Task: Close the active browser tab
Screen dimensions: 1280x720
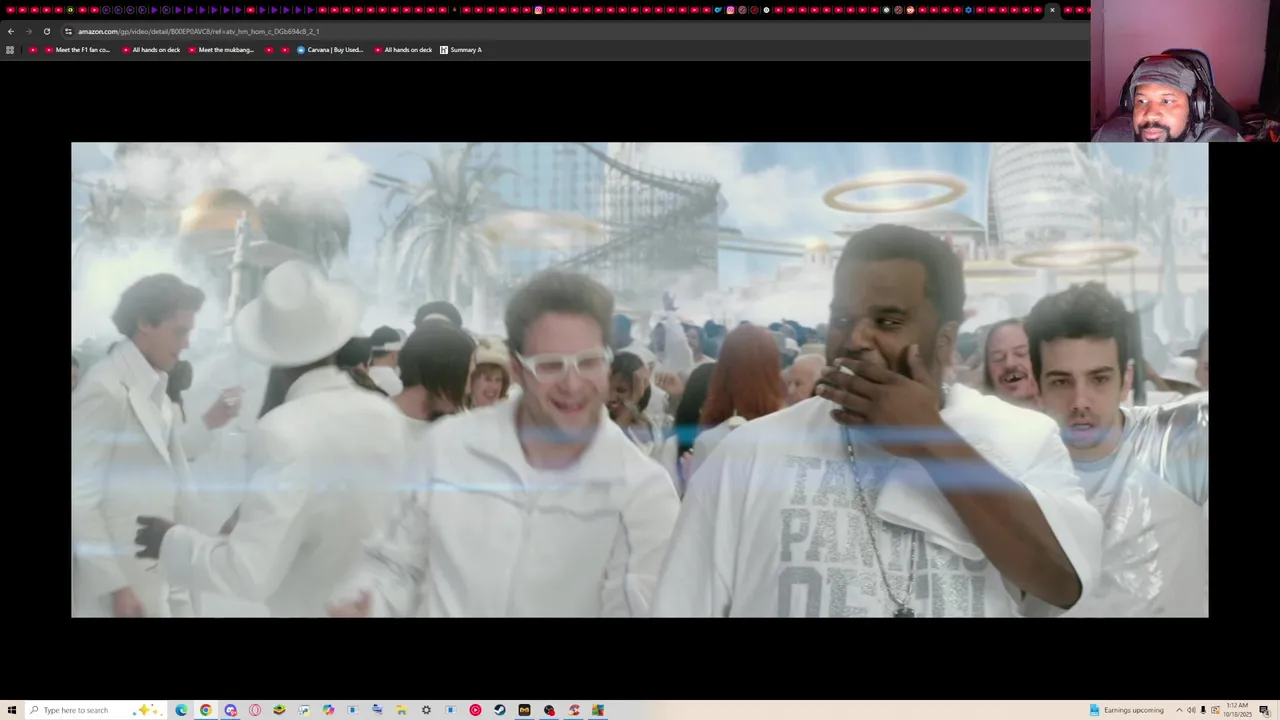Action: point(1052,10)
